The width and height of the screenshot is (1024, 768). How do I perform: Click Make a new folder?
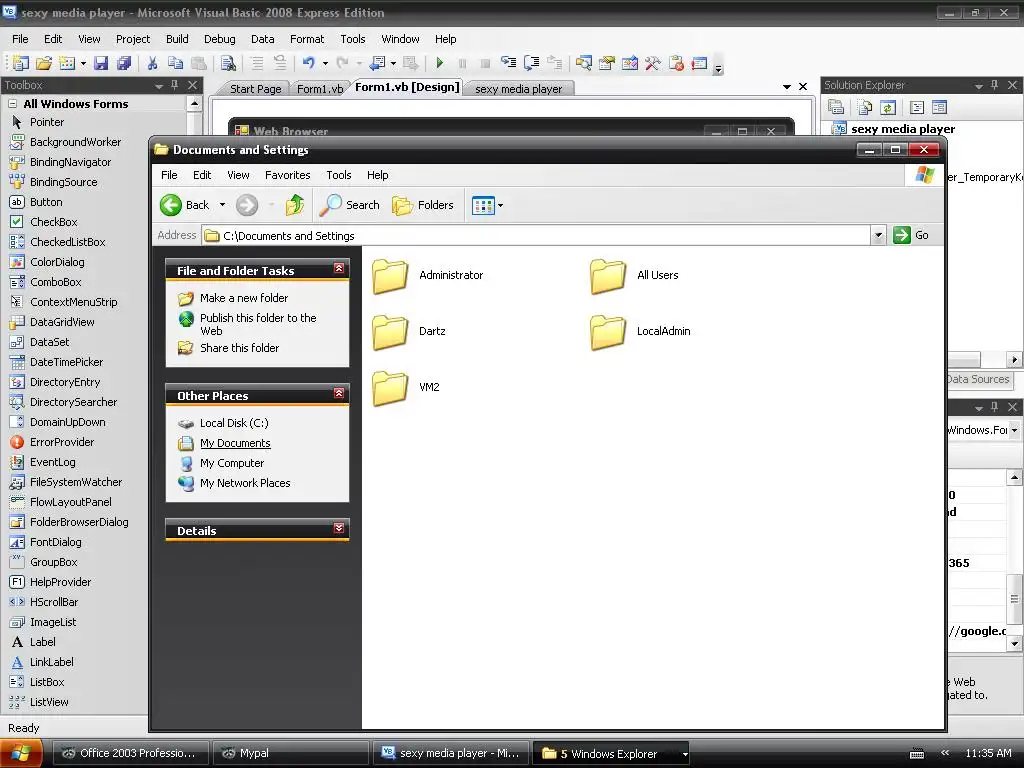click(244, 298)
